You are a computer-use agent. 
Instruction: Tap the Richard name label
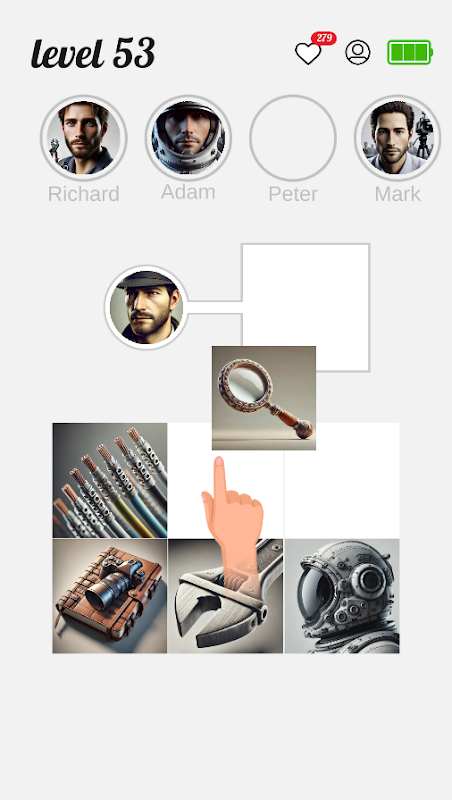click(84, 194)
